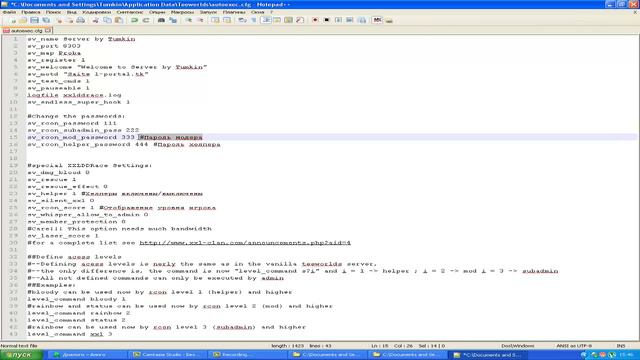
Task: Paste from clipboard via toolbar icon
Action: click(x=119, y=20)
